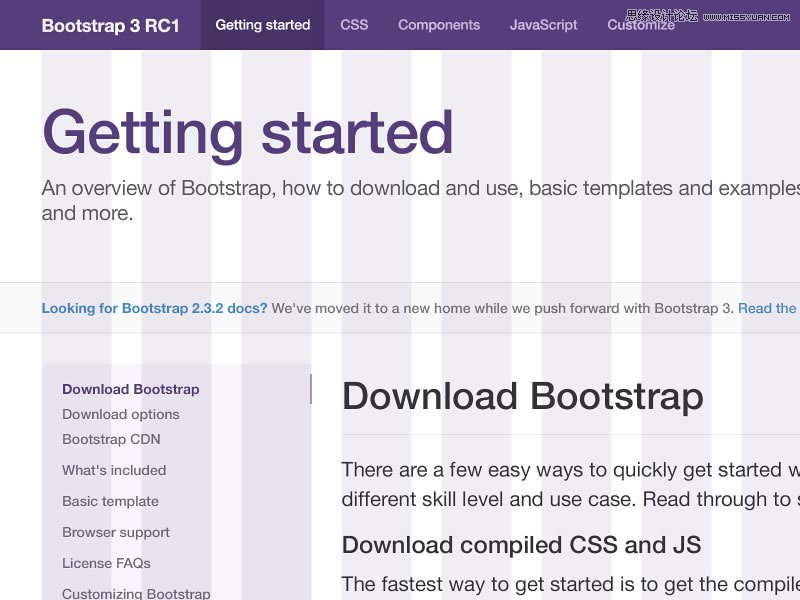Open the Components navbar tab
The image size is (800, 600).
pos(439,25)
